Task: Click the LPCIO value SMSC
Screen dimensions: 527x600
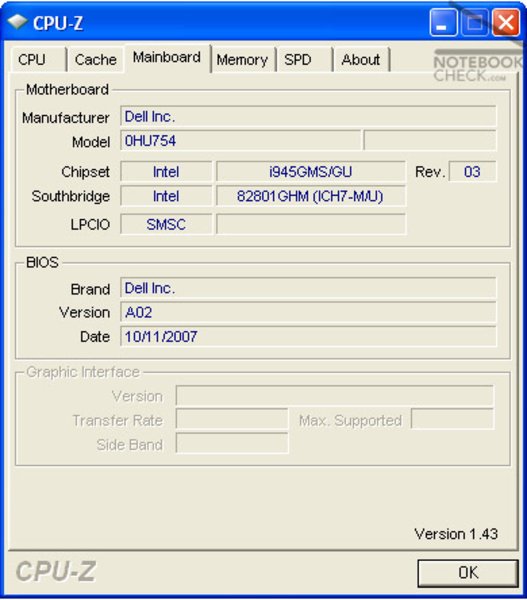Action: click(166, 224)
